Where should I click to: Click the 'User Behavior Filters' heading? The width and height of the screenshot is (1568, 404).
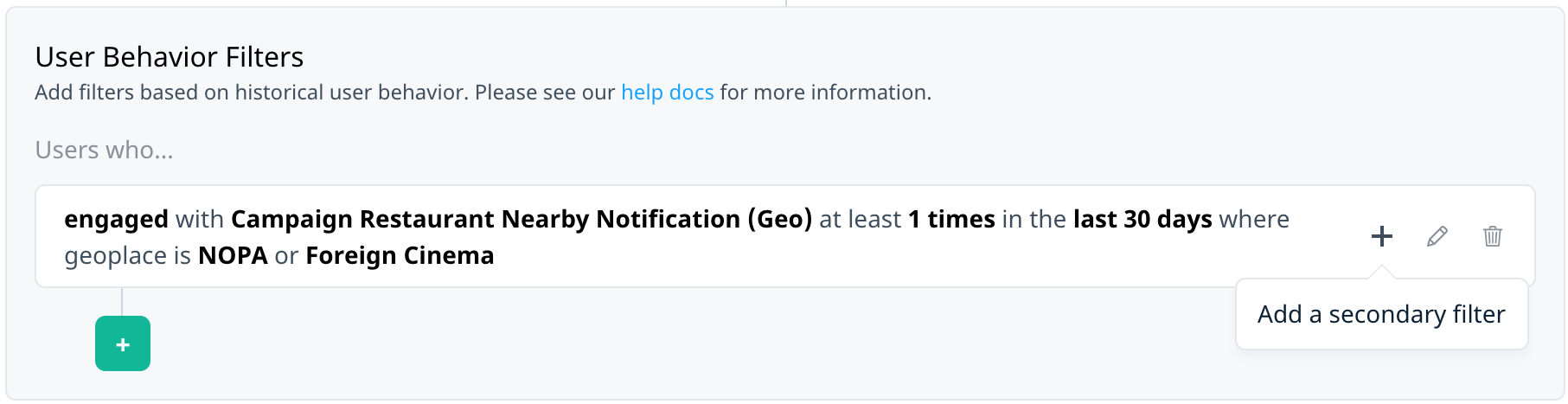[x=170, y=57]
